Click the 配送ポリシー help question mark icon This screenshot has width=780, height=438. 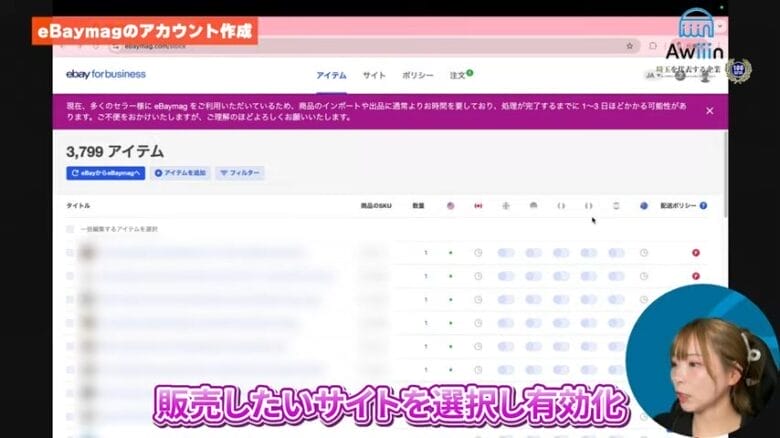[x=703, y=206]
